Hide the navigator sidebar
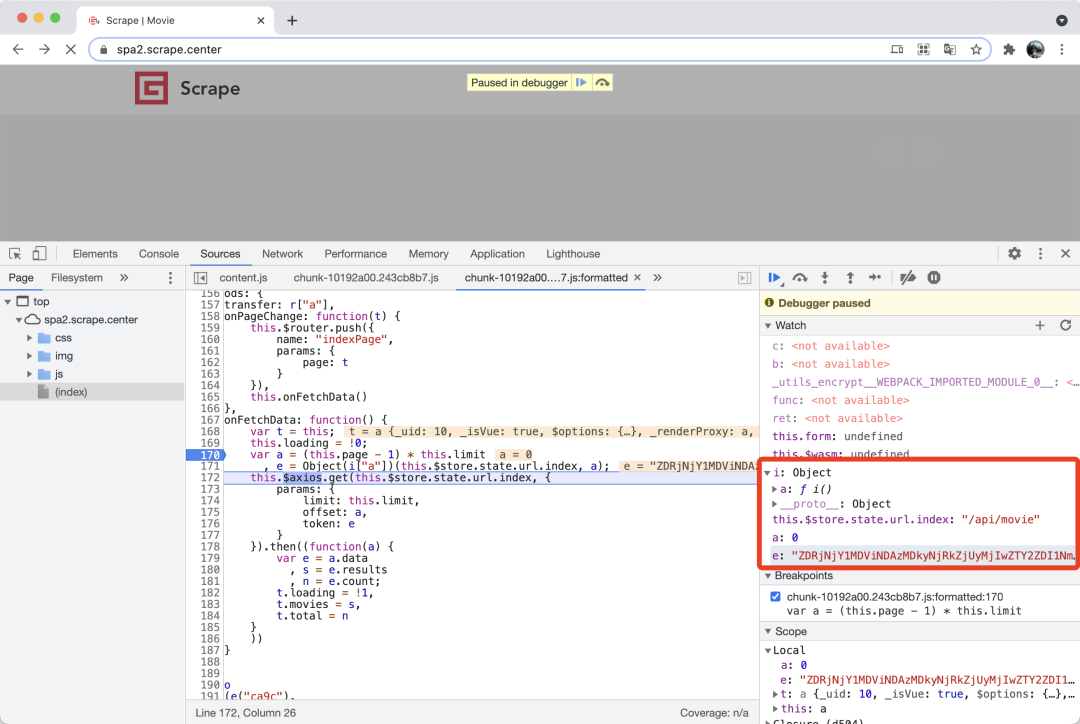Viewport: 1080px width, 724px height. [x=200, y=278]
